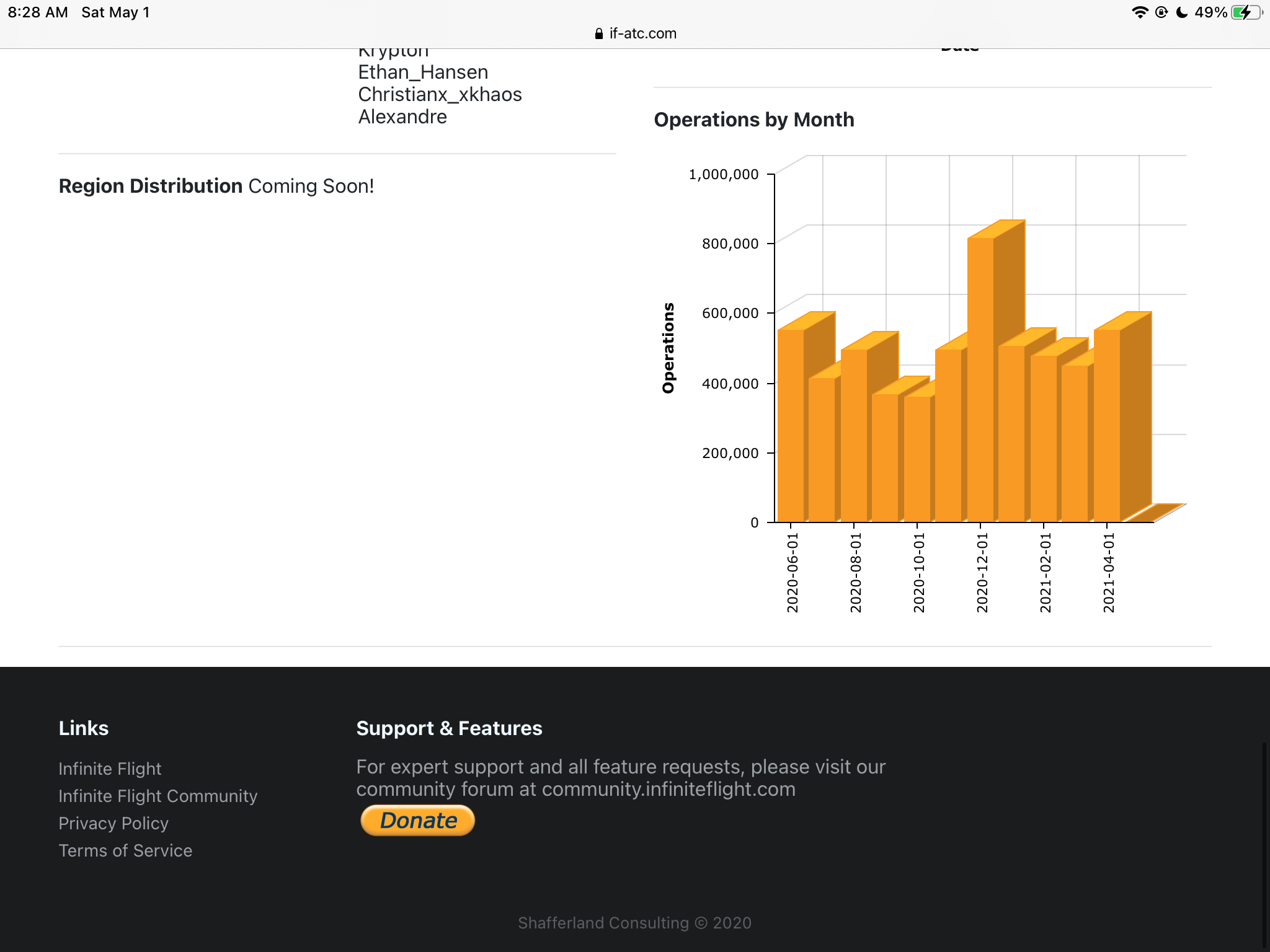
Task: Tap the Do Not Disturb moon icon
Action: click(1182, 12)
